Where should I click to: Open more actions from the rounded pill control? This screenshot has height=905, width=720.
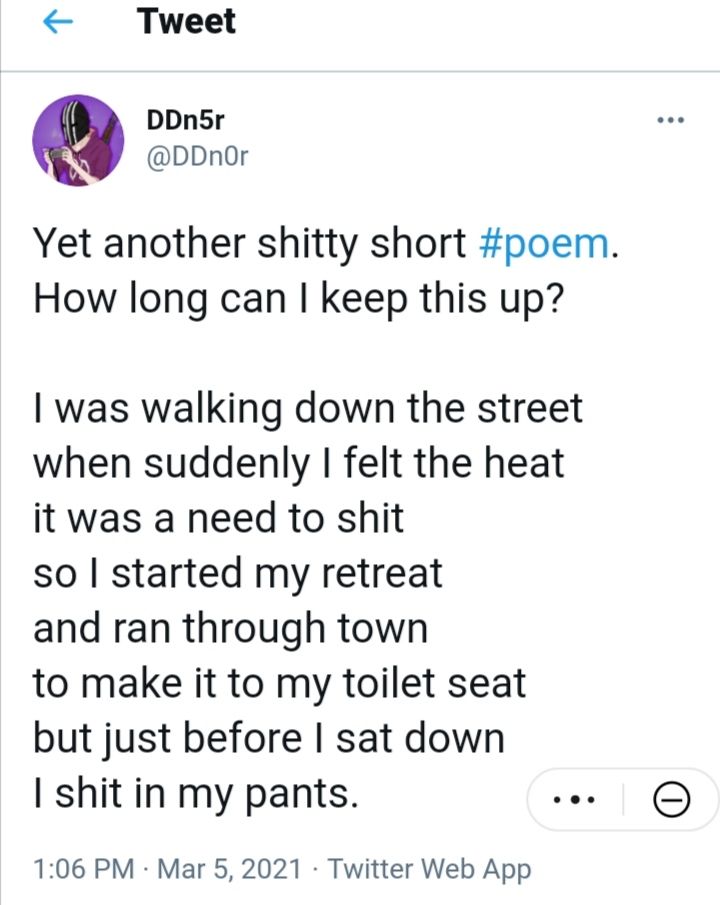click(x=575, y=798)
